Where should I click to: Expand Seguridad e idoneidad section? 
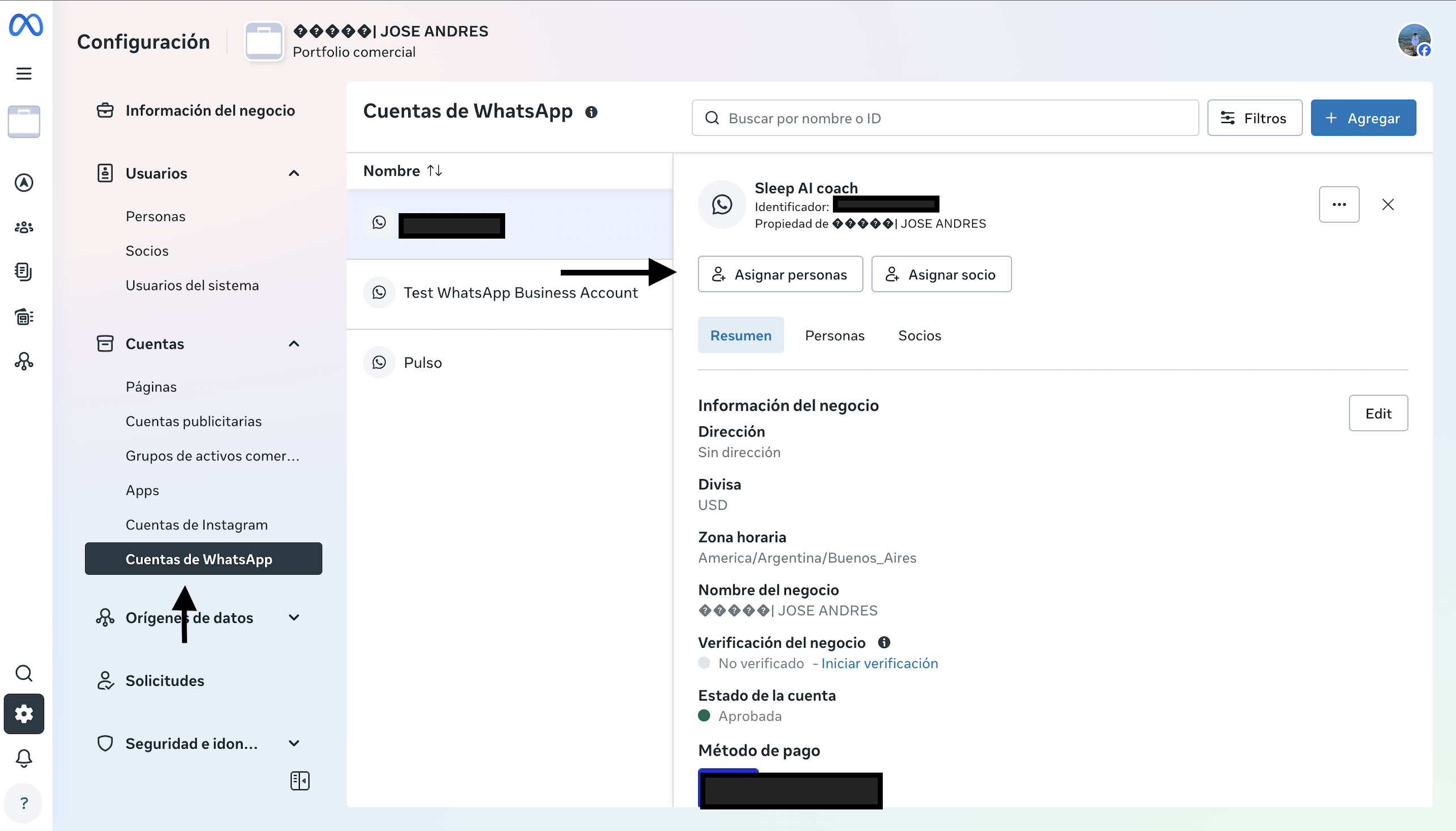tap(294, 743)
